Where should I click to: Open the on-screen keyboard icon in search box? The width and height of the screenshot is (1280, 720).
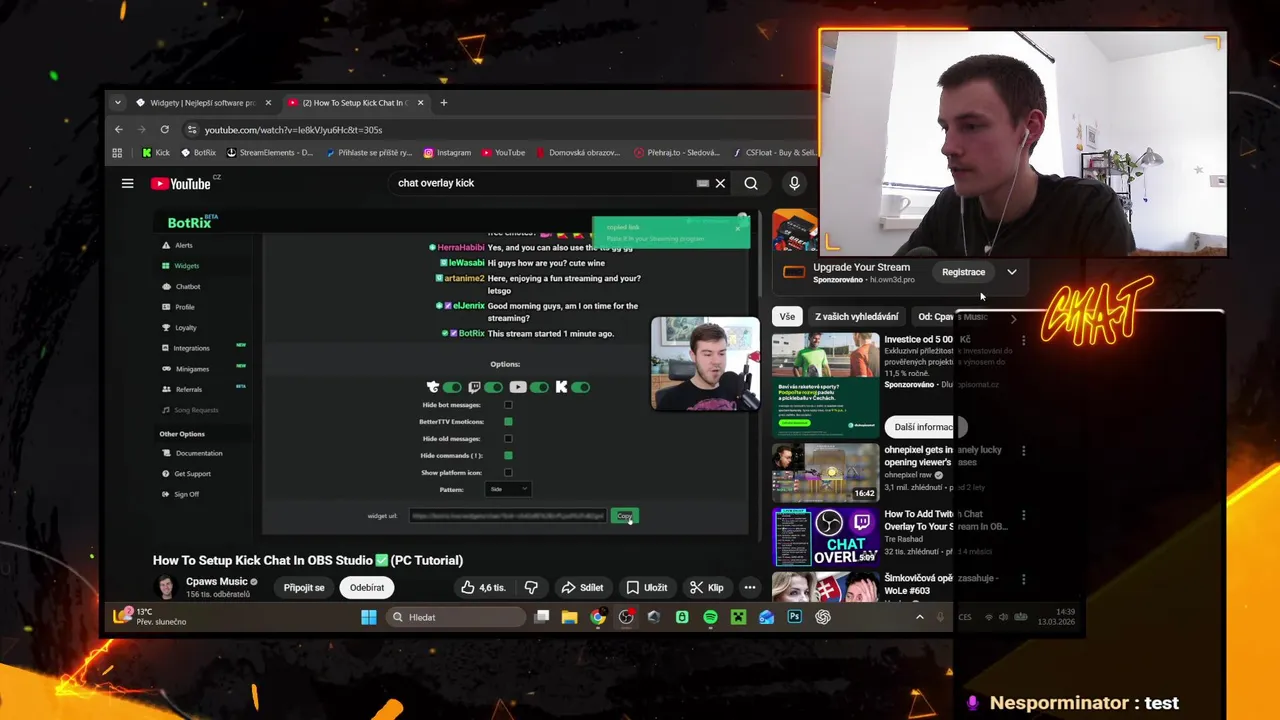(703, 183)
